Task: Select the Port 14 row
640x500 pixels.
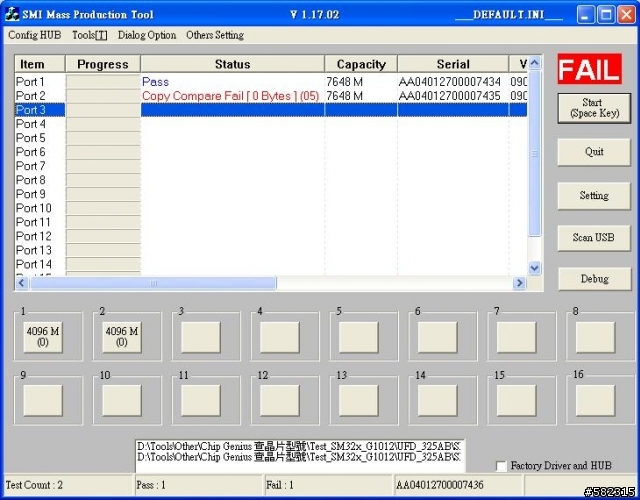Action: [x=271, y=264]
